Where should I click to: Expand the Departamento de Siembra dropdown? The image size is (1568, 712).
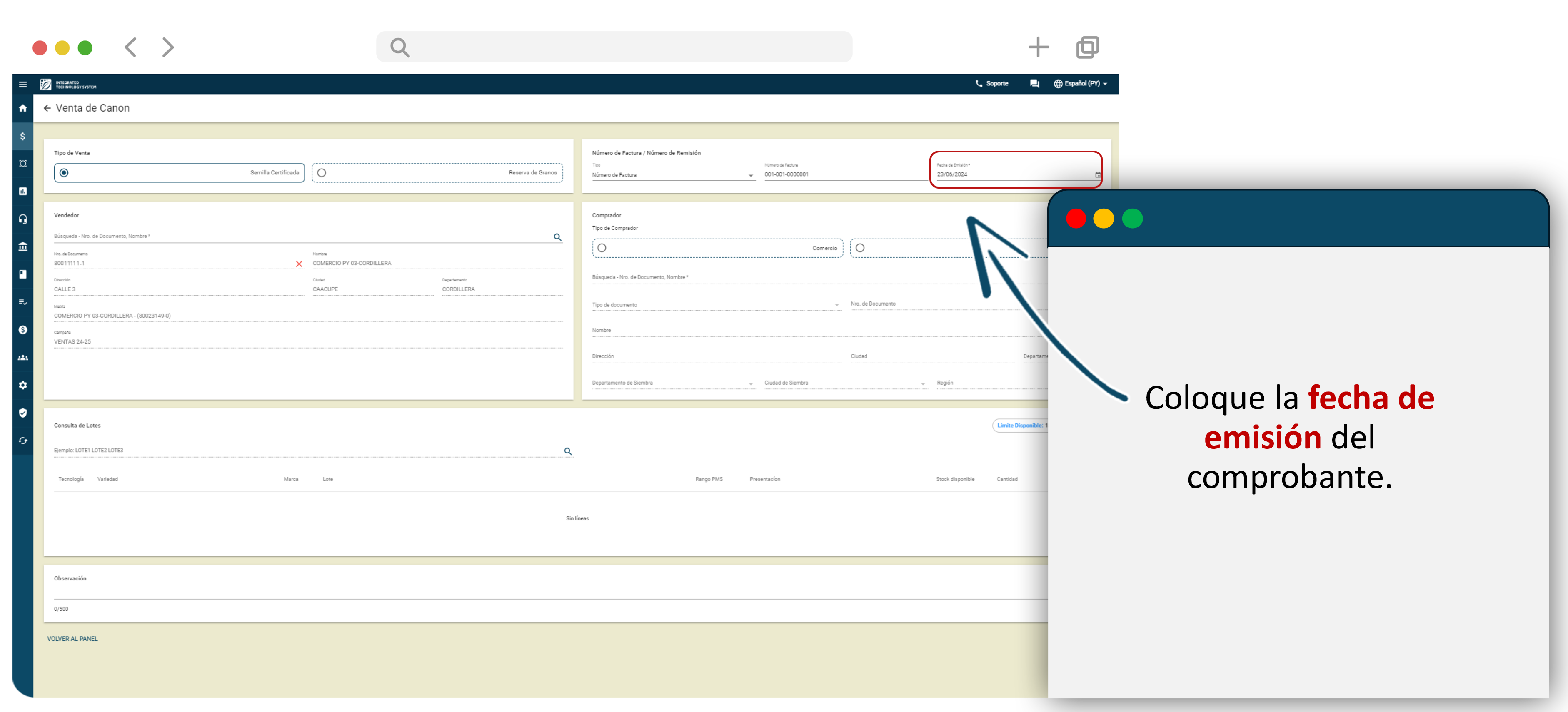point(751,383)
